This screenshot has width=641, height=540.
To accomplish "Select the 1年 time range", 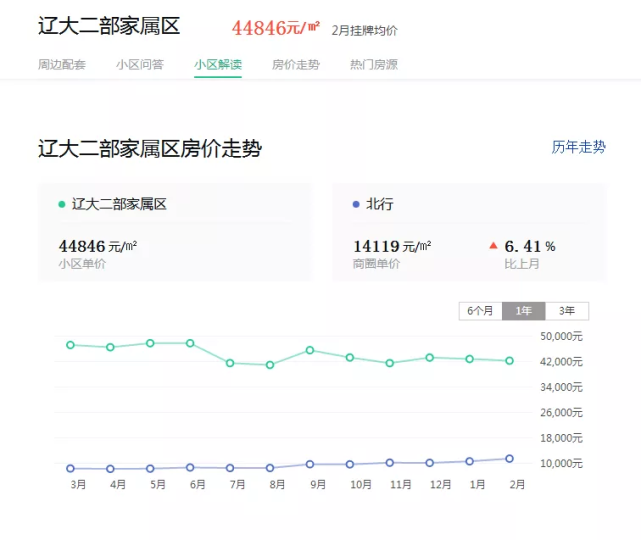I will coord(524,311).
